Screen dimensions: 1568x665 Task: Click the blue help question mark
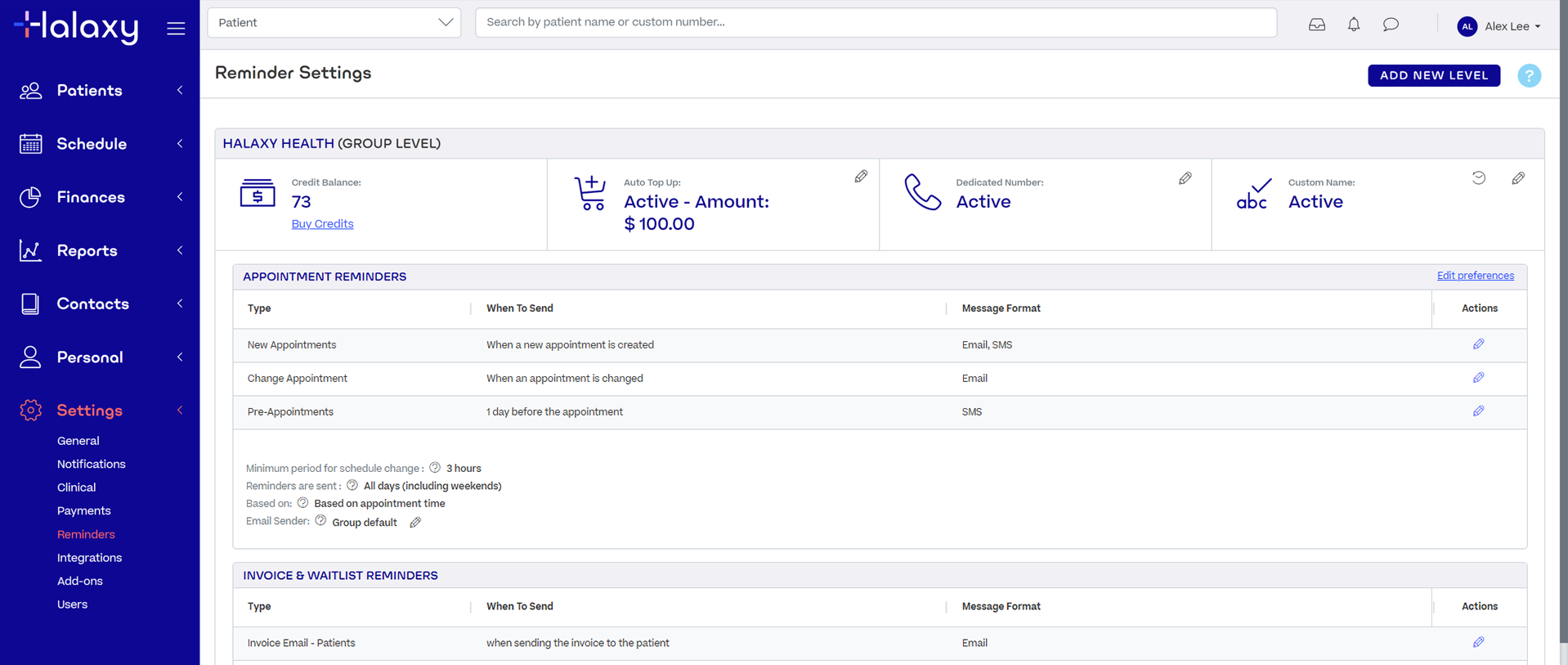pos(1529,75)
